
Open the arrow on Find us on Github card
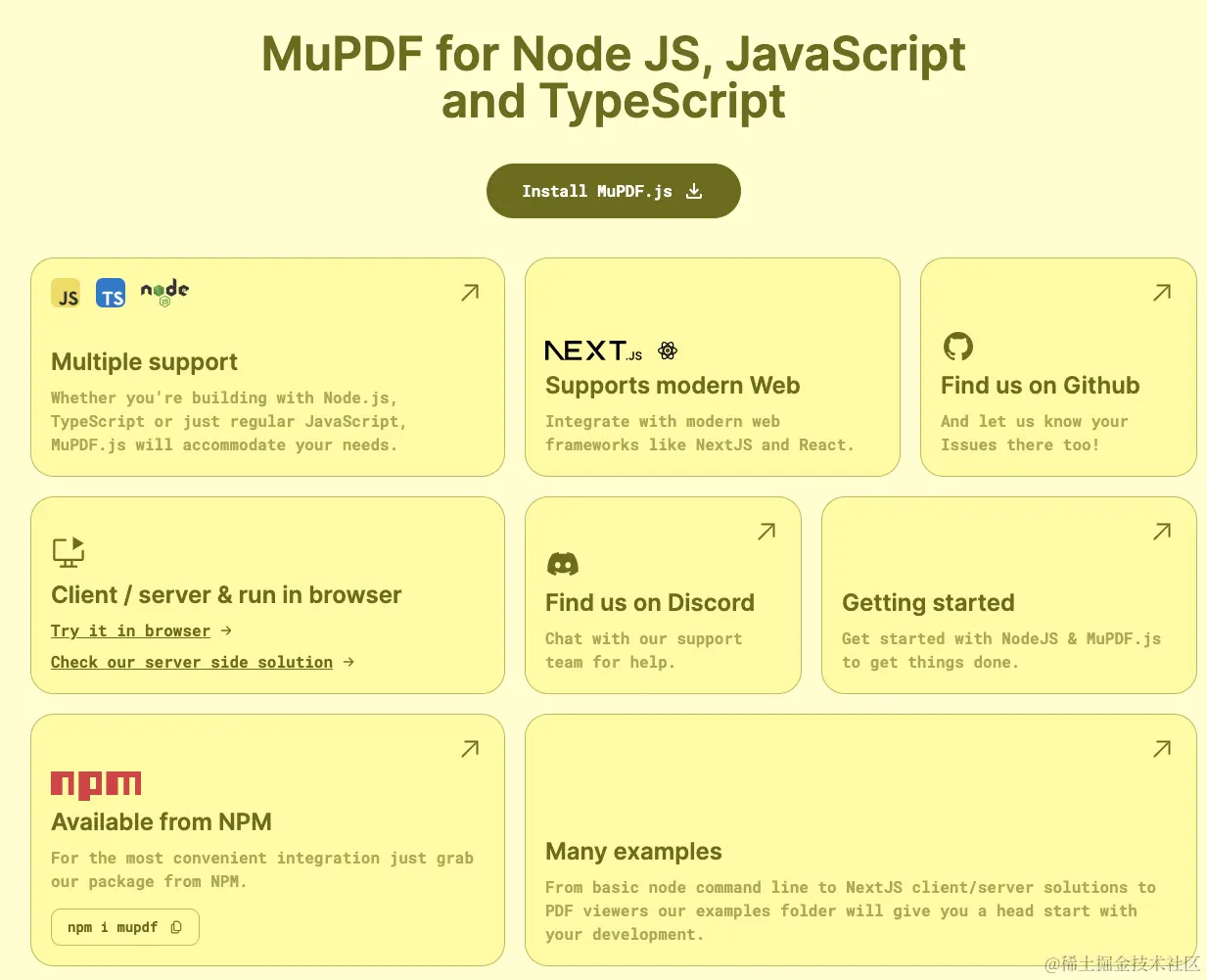click(1162, 293)
